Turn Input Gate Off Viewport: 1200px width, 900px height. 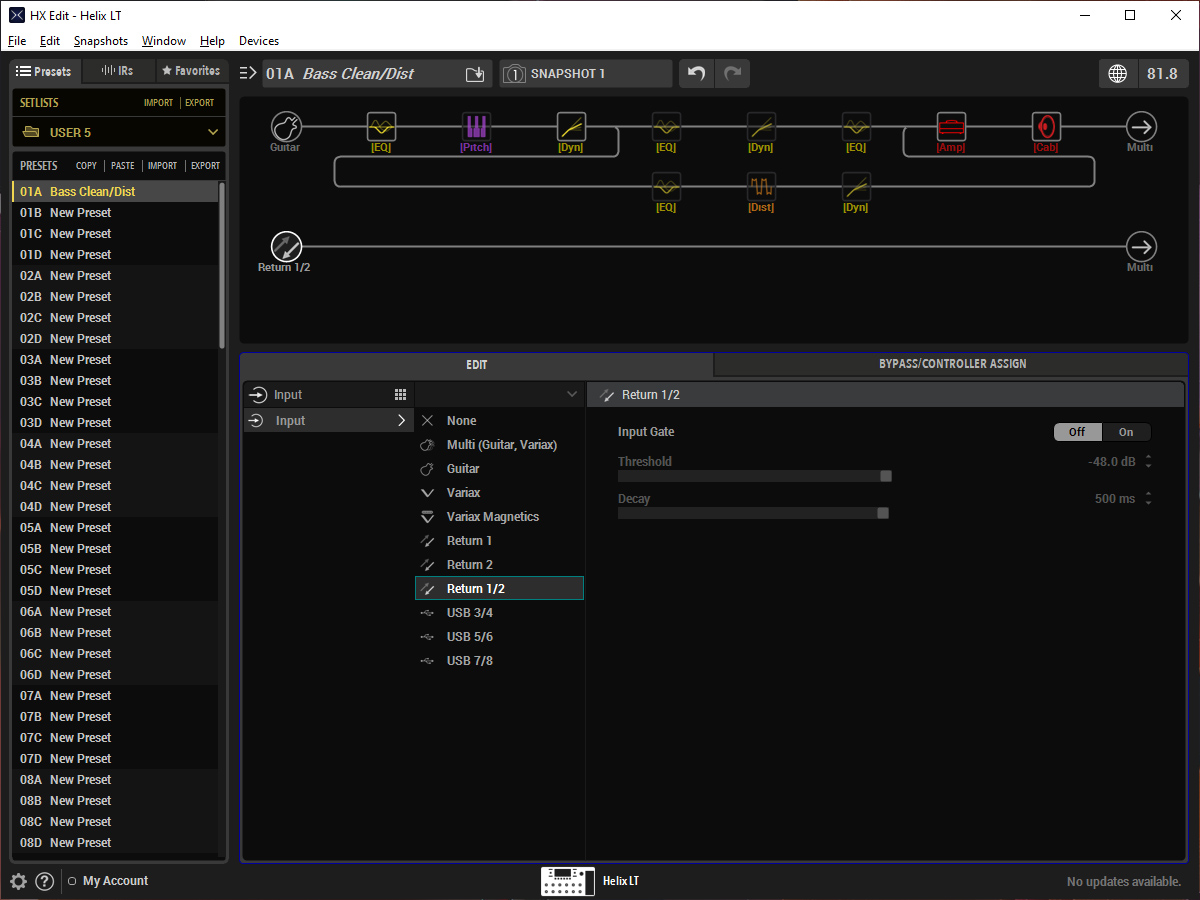pyautogui.click(x=1078, y=432)
